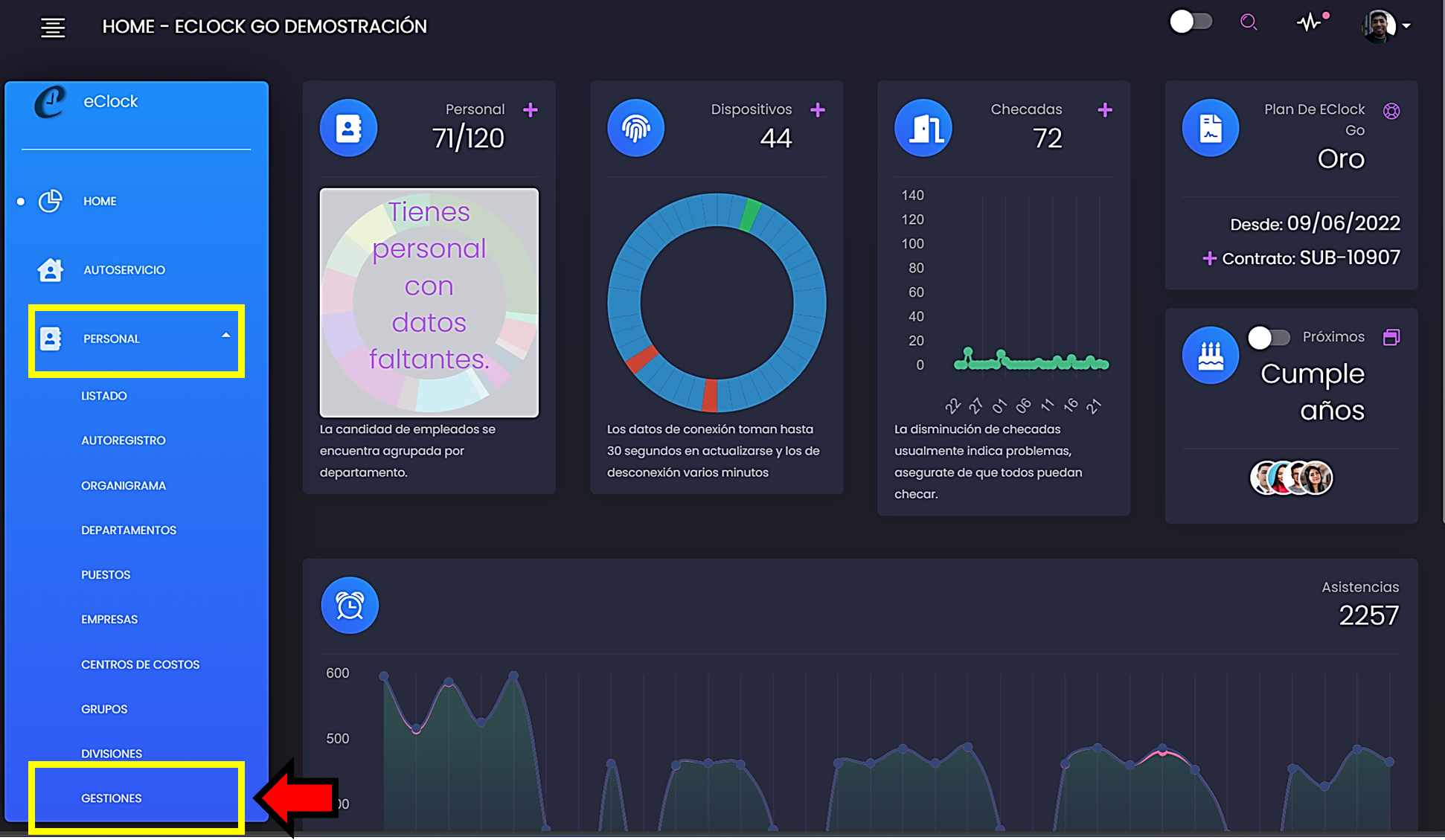
Task: Click the Dispositivos count 44
Action: point(776,138)
